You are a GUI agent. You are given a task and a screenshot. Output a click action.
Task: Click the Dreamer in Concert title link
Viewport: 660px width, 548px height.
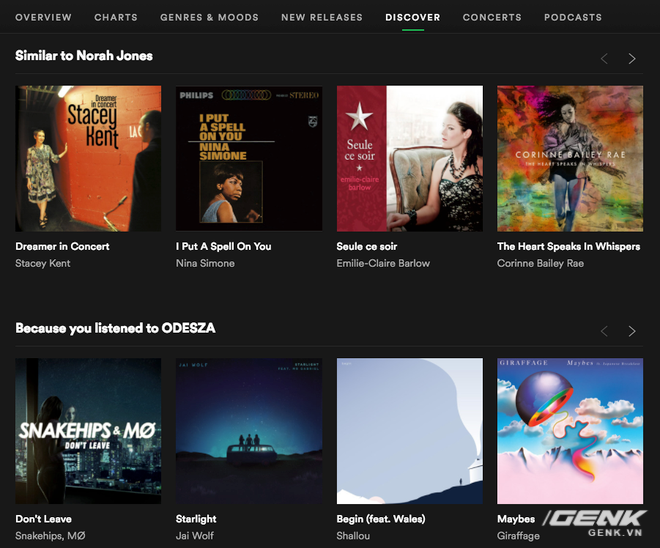point(62,247)
